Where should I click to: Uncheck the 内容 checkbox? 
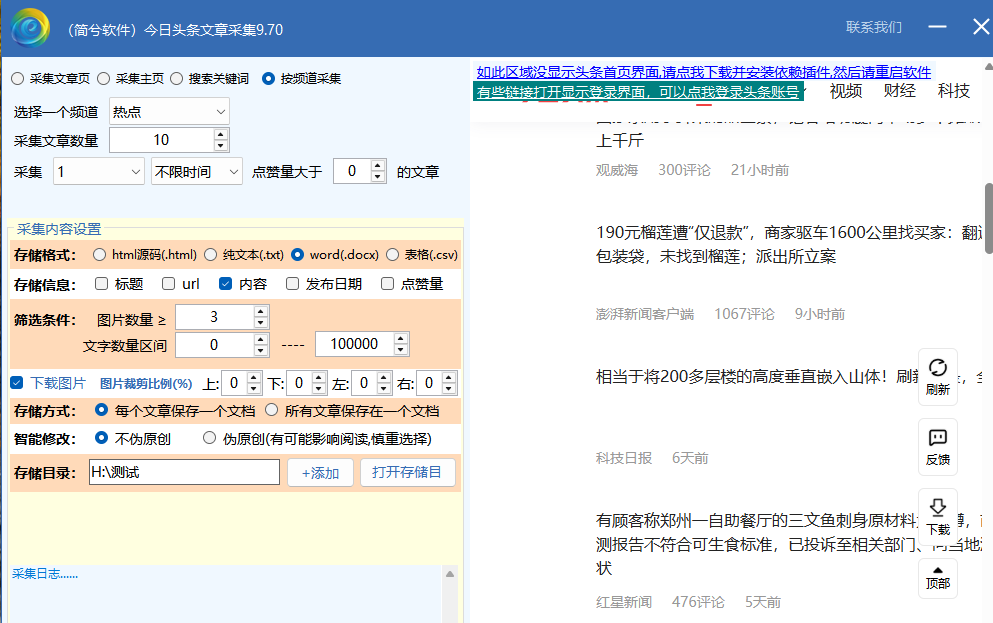click(225, 284)
